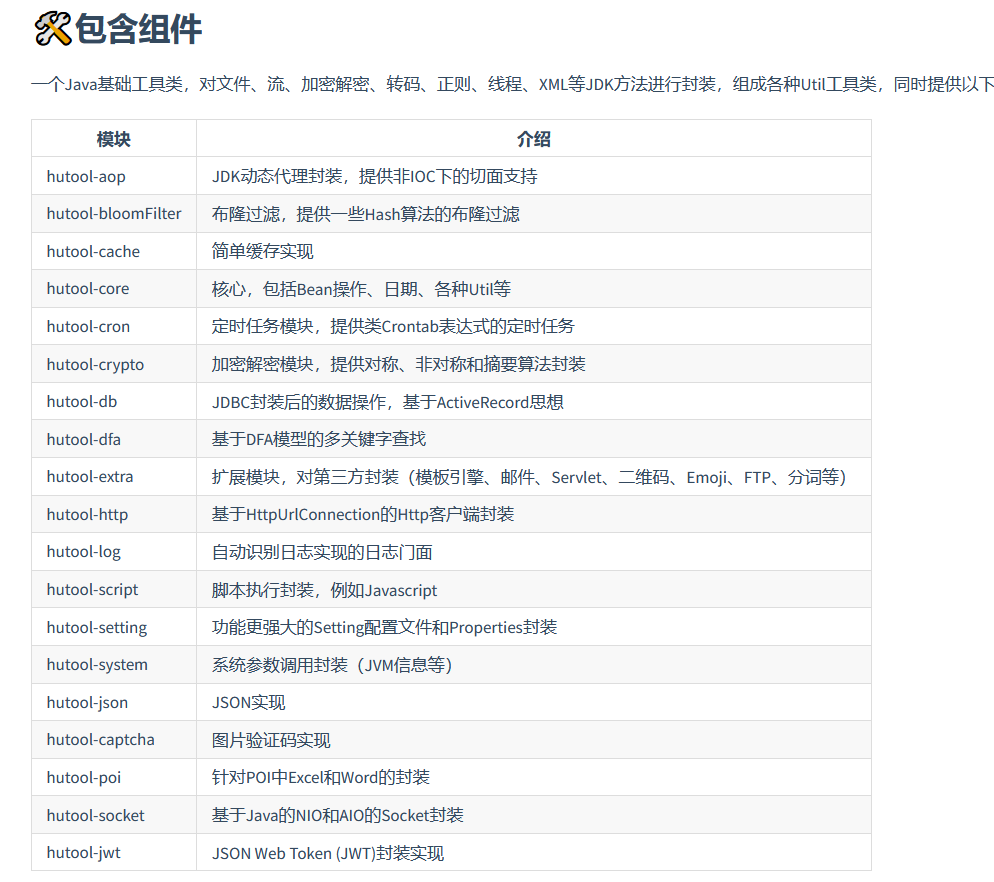Screen dimensions: 994x882
Task: Click the hutool-json module name
Action: point(87,702)
